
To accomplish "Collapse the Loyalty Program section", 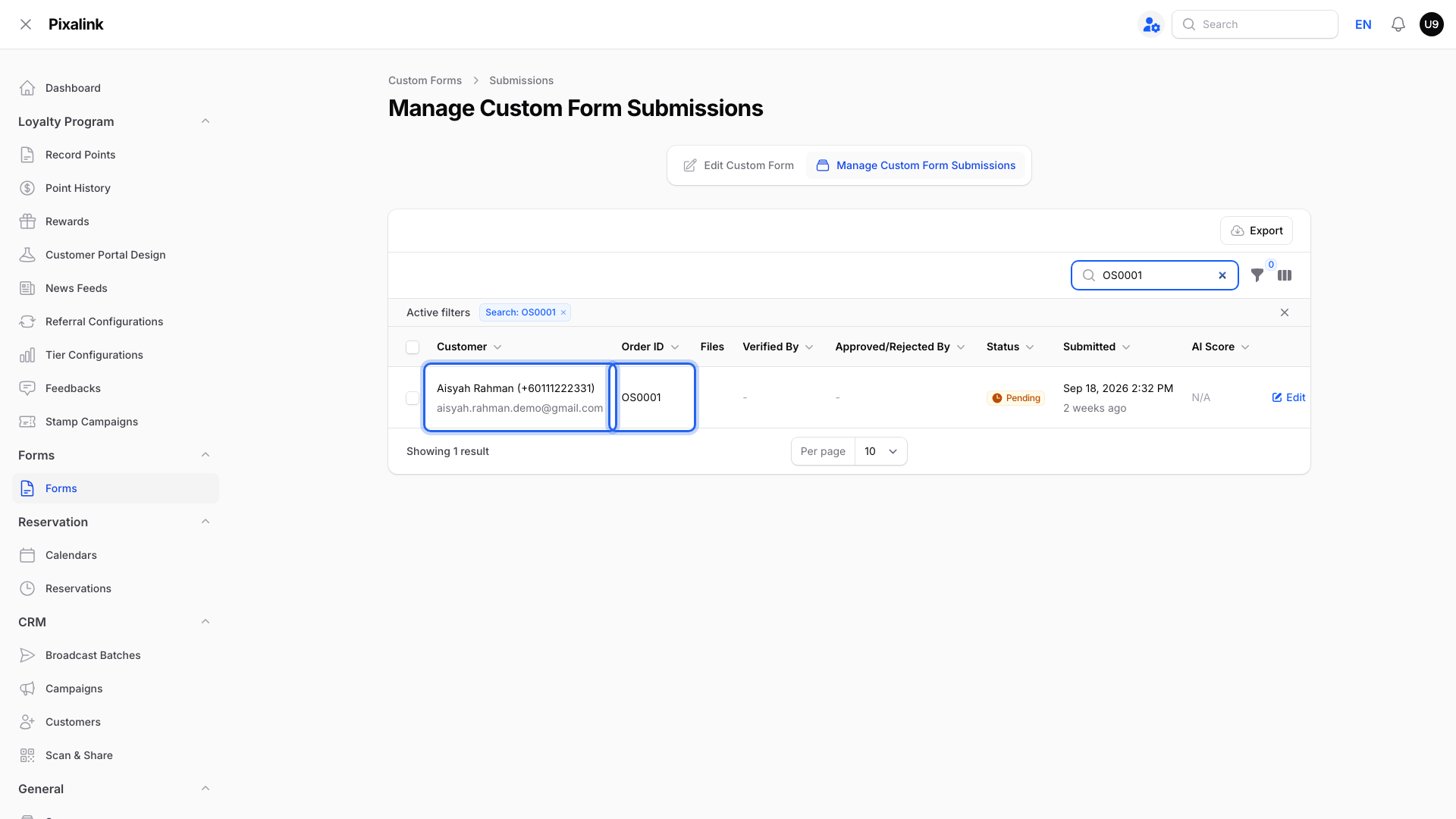I will tap(206, 121).
